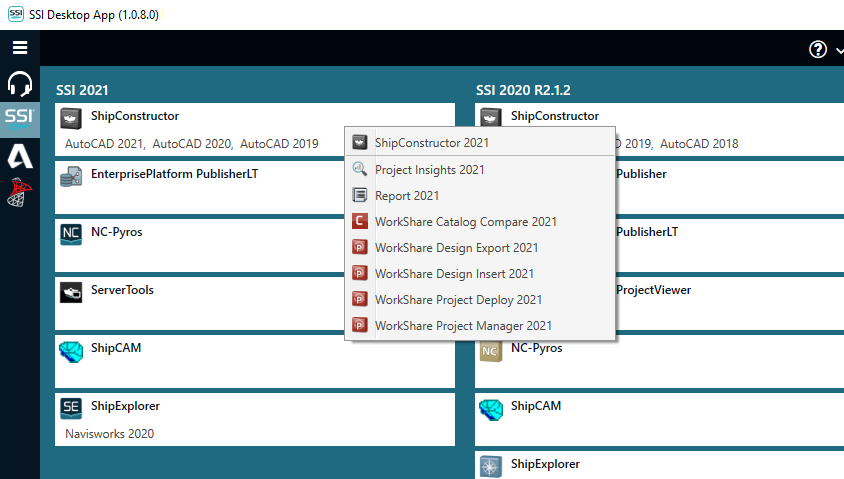844x479 pixels.
Task: Click the ShipConstructor 2021 menu icon
Action: (x=360, y=142)
